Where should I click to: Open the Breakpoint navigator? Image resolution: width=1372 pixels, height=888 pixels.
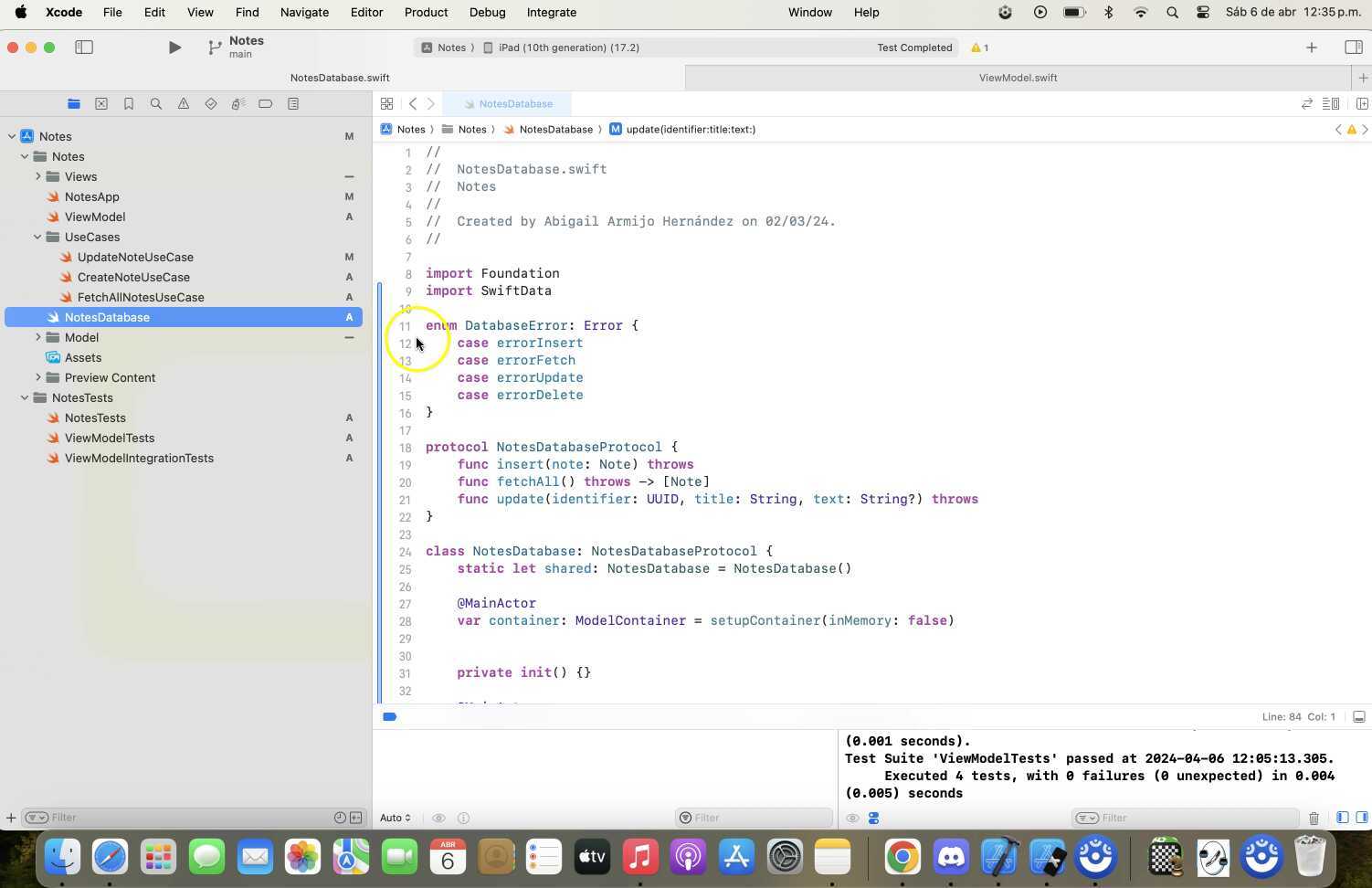tap(266, 103)
